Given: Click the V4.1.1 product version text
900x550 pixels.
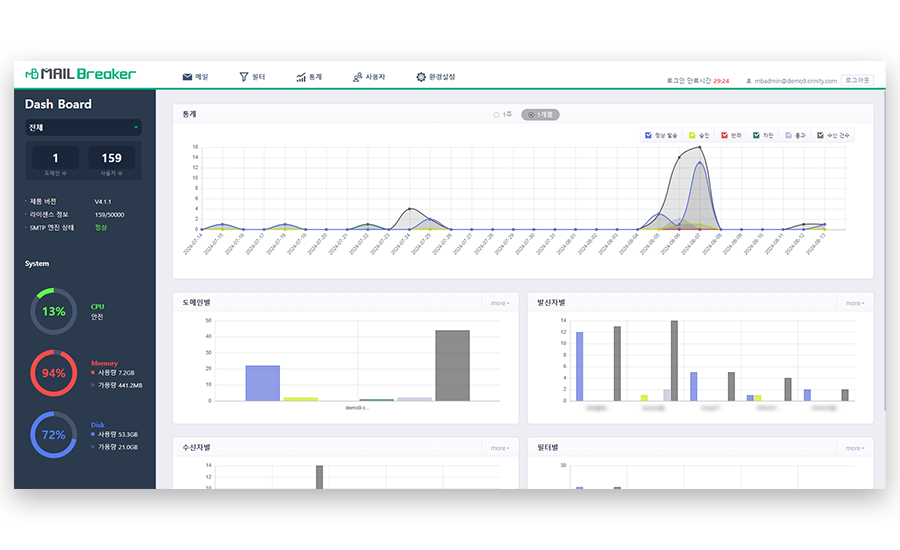Looking at the screenshot, I should click(103, 202).
